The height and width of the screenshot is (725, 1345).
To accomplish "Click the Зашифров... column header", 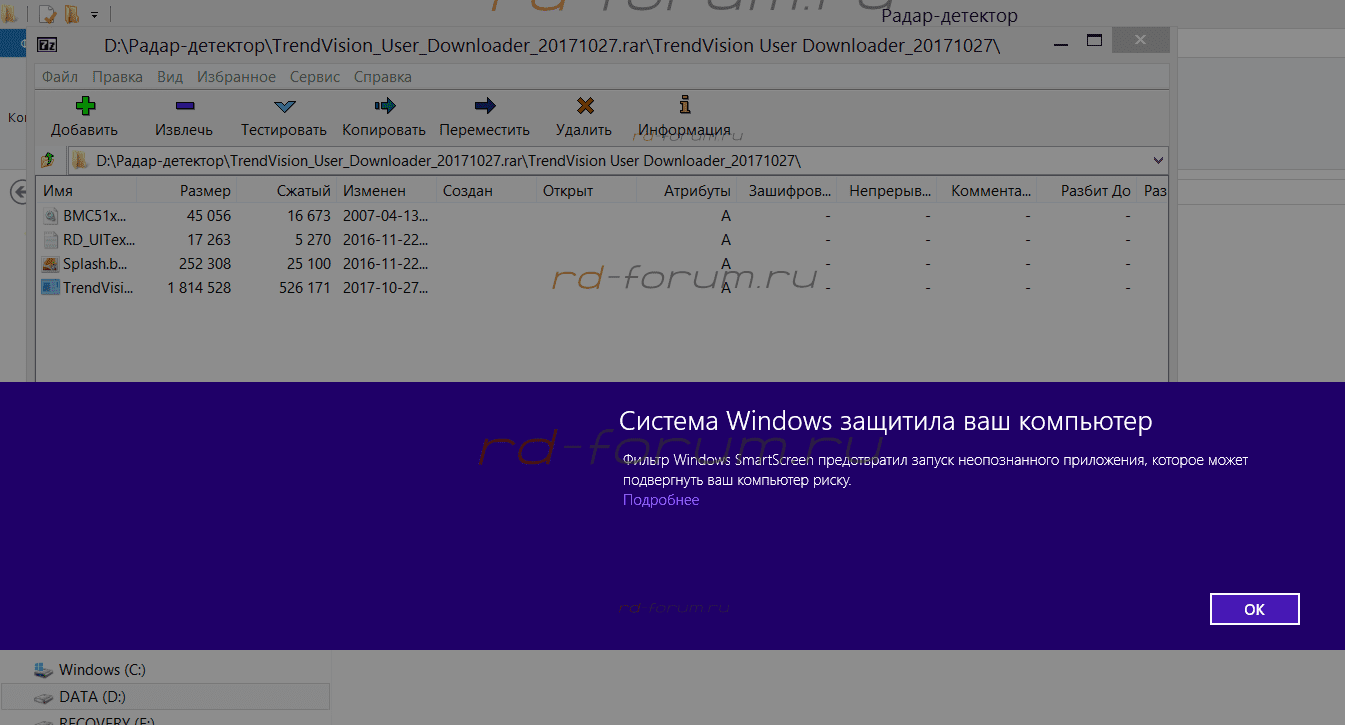I will (x=787, y=191).
